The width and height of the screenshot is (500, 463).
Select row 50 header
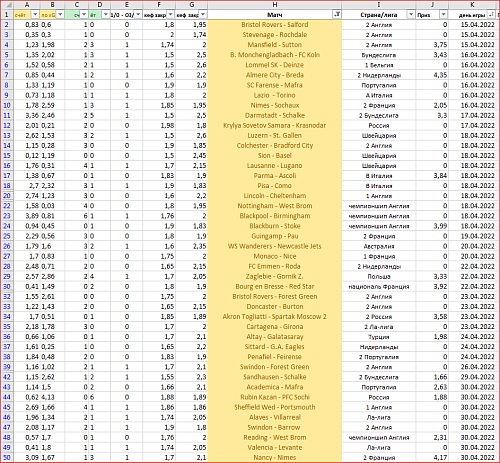coord(7,457)
